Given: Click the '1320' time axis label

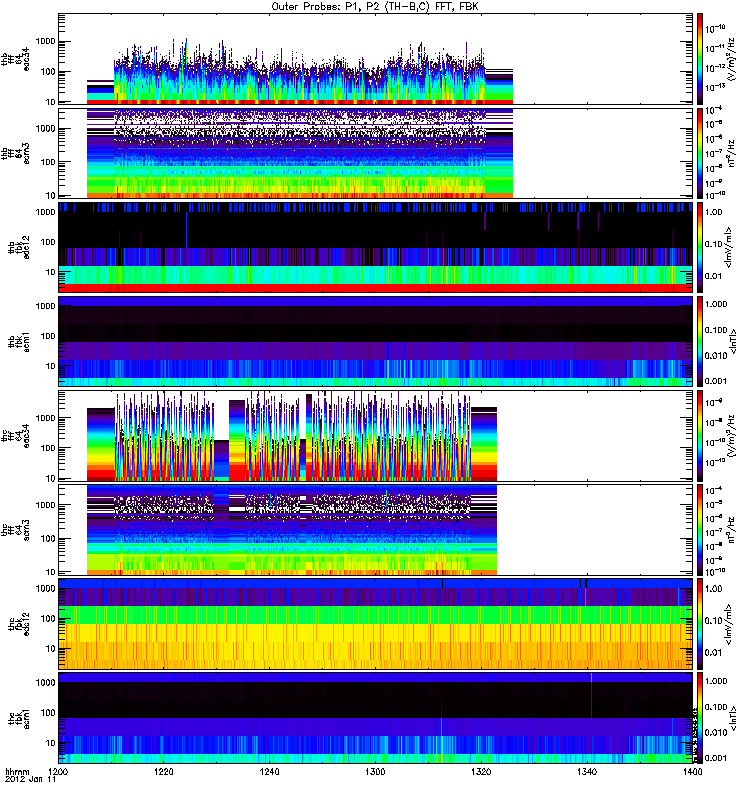Looking at the screenshot, I should click(x=481, y=772).
